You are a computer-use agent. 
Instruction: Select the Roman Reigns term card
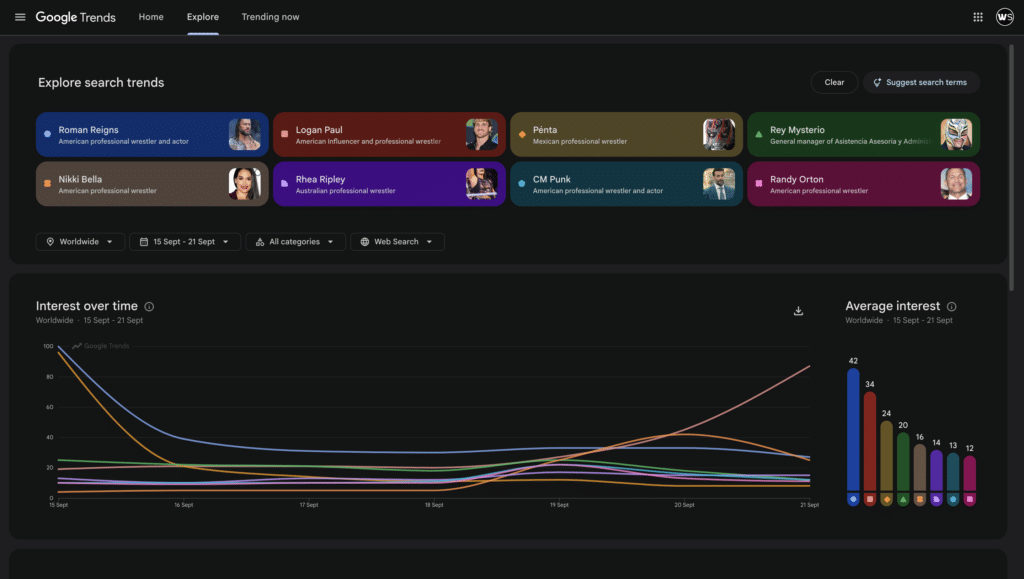152,134
